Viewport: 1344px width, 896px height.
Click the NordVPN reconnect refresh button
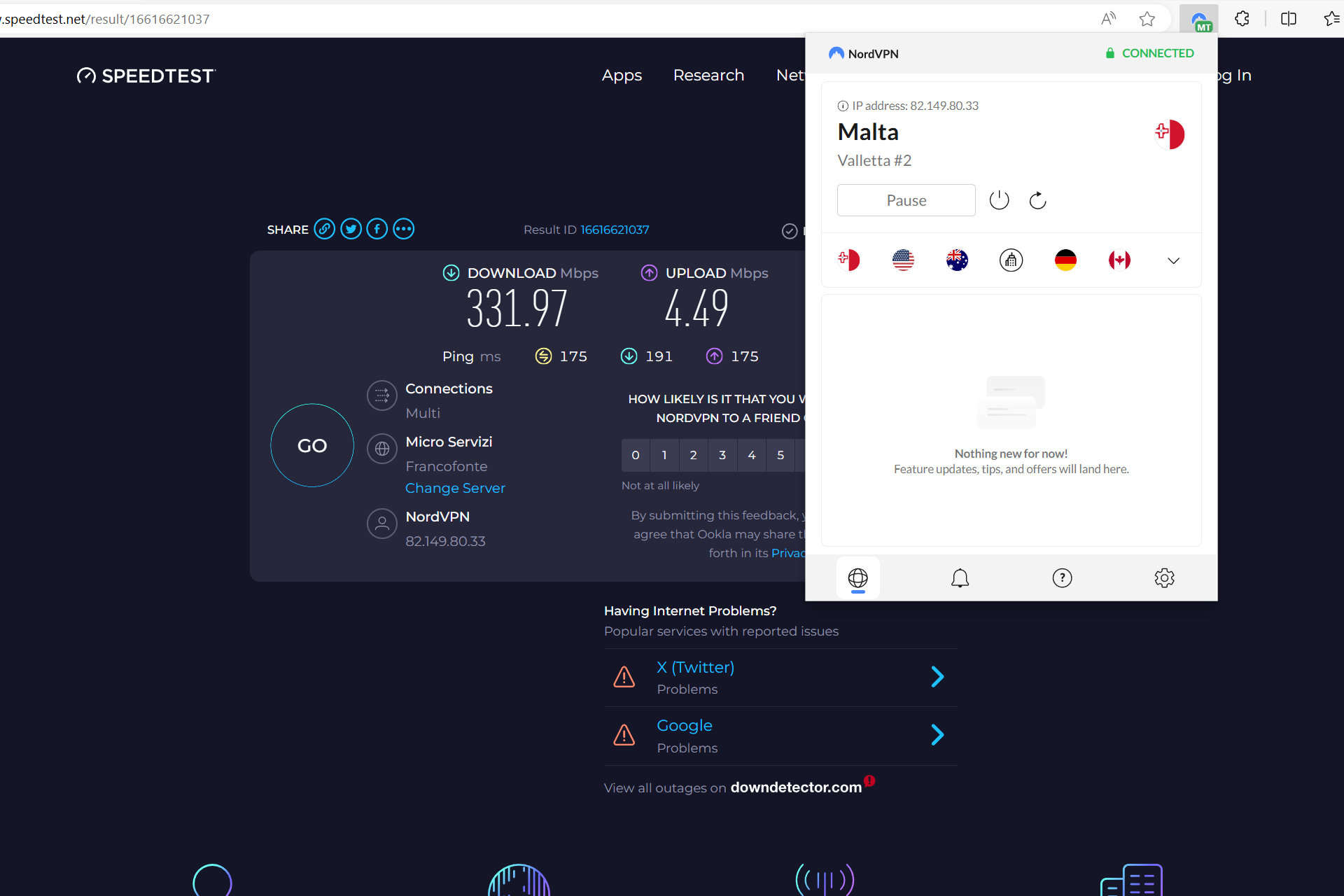[1037, 199]
